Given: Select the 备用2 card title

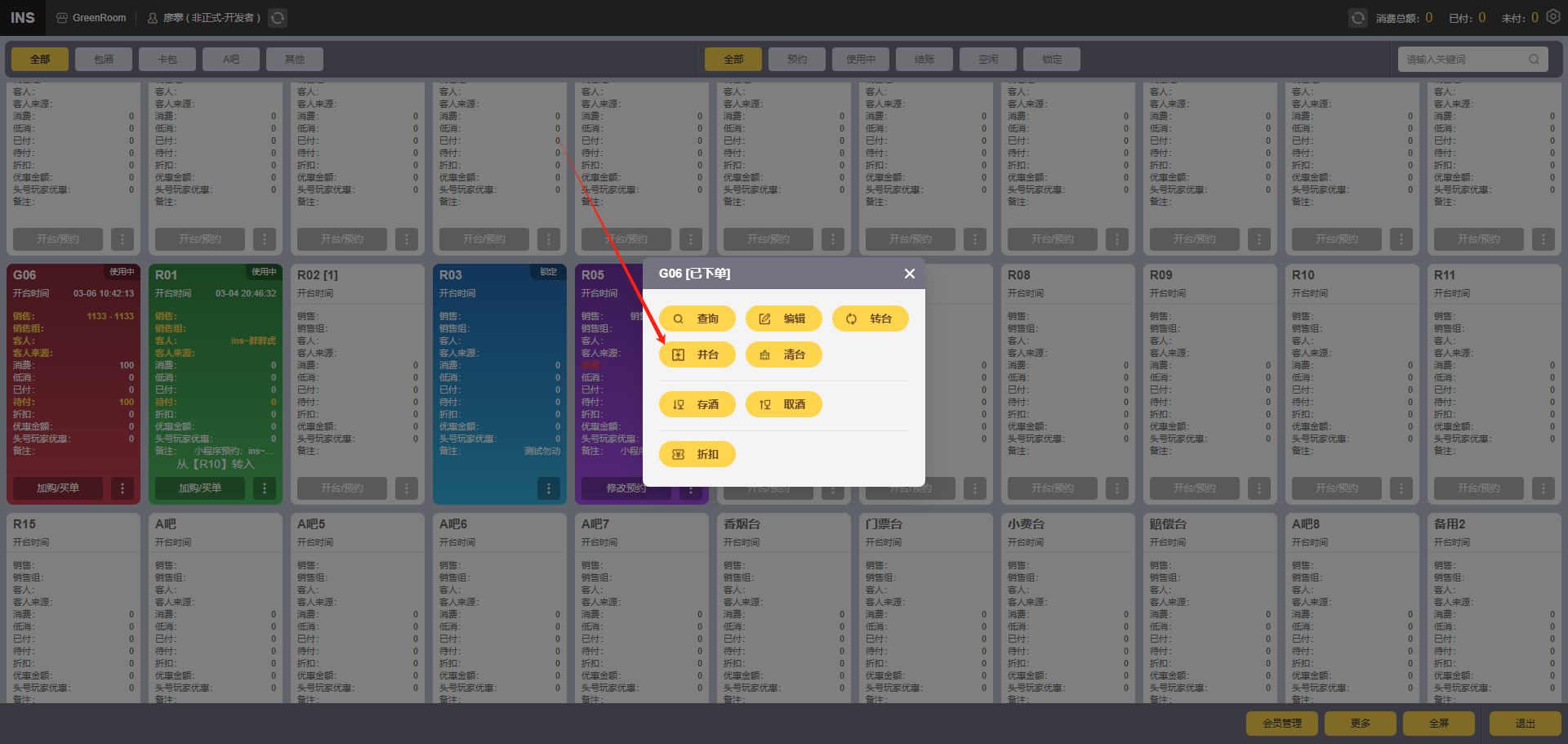Looking at the screenshot, I should [1450, 524].
